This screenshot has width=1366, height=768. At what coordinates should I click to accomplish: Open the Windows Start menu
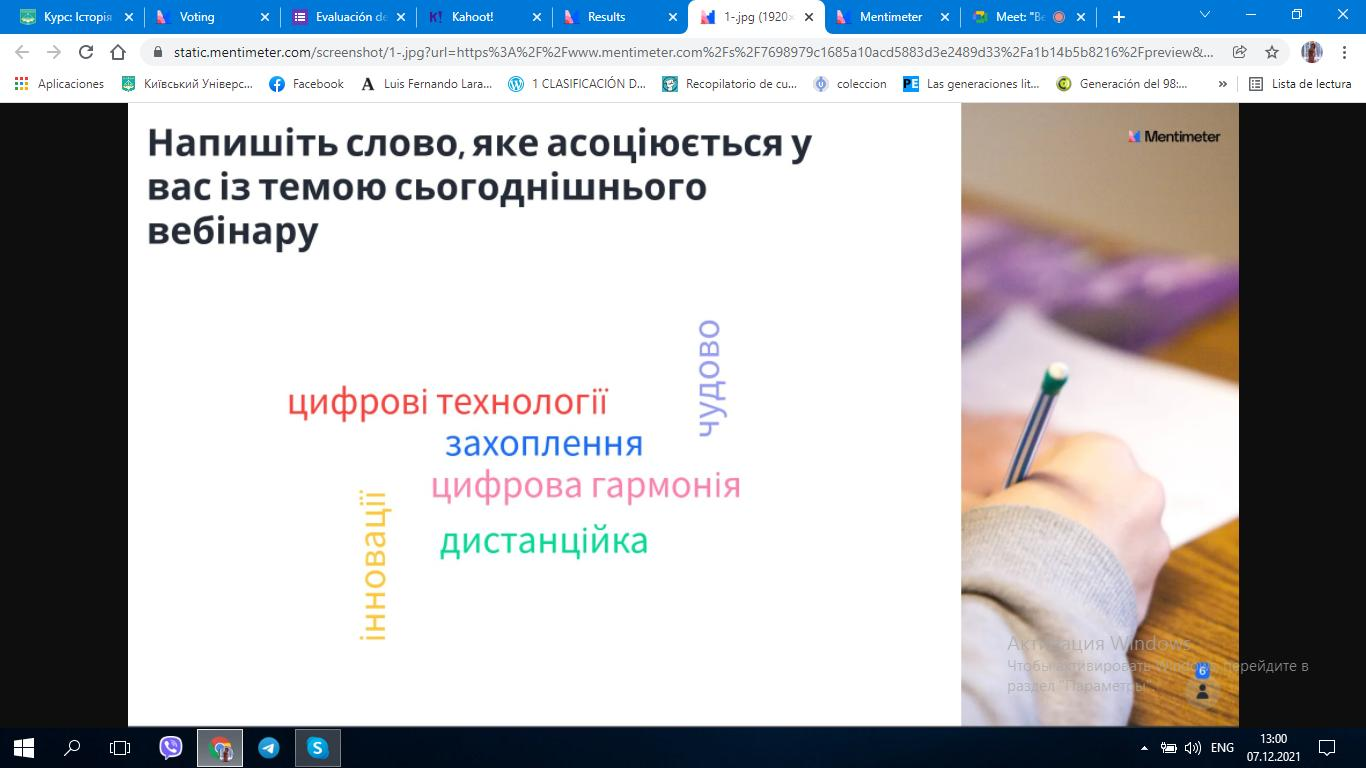point(23,747)
